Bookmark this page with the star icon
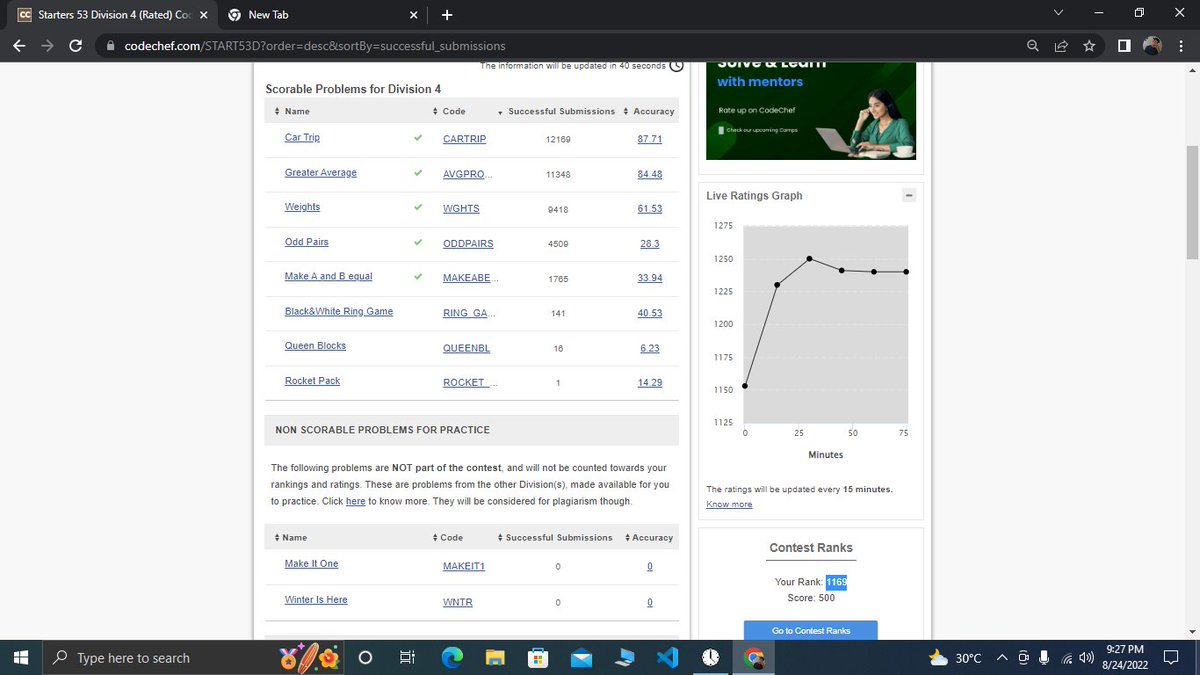The height and width of the screenshot is (675, 1200). tap(1088, 46)
